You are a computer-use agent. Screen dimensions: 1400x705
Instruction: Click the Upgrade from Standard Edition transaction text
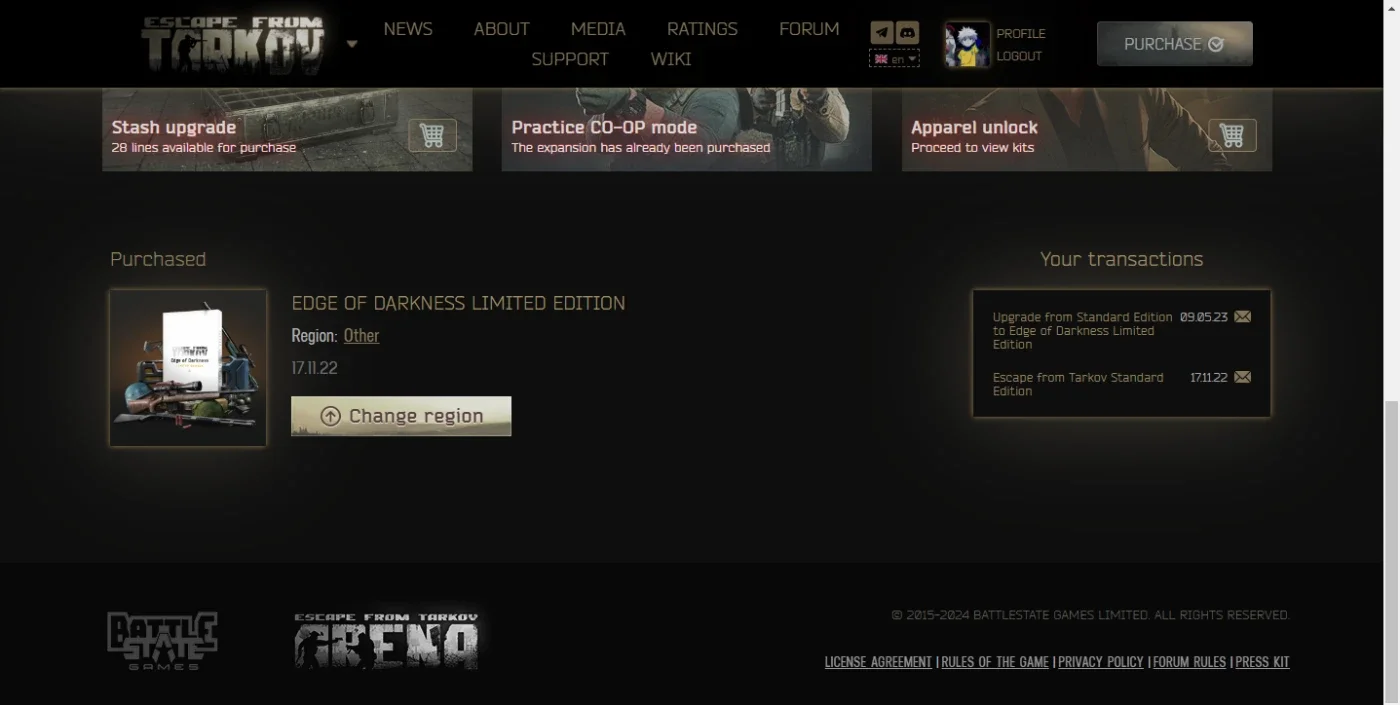pos(1082,331)
